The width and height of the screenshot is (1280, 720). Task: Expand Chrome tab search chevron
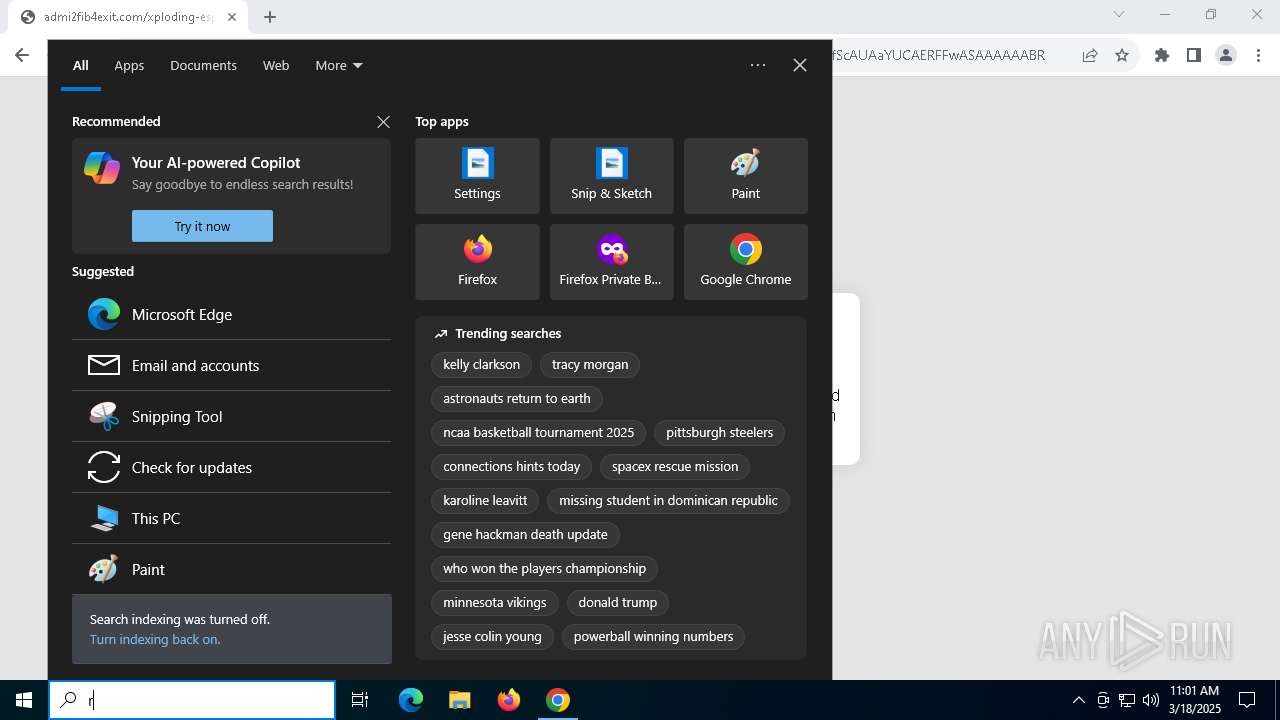(x=1119, y=14)
